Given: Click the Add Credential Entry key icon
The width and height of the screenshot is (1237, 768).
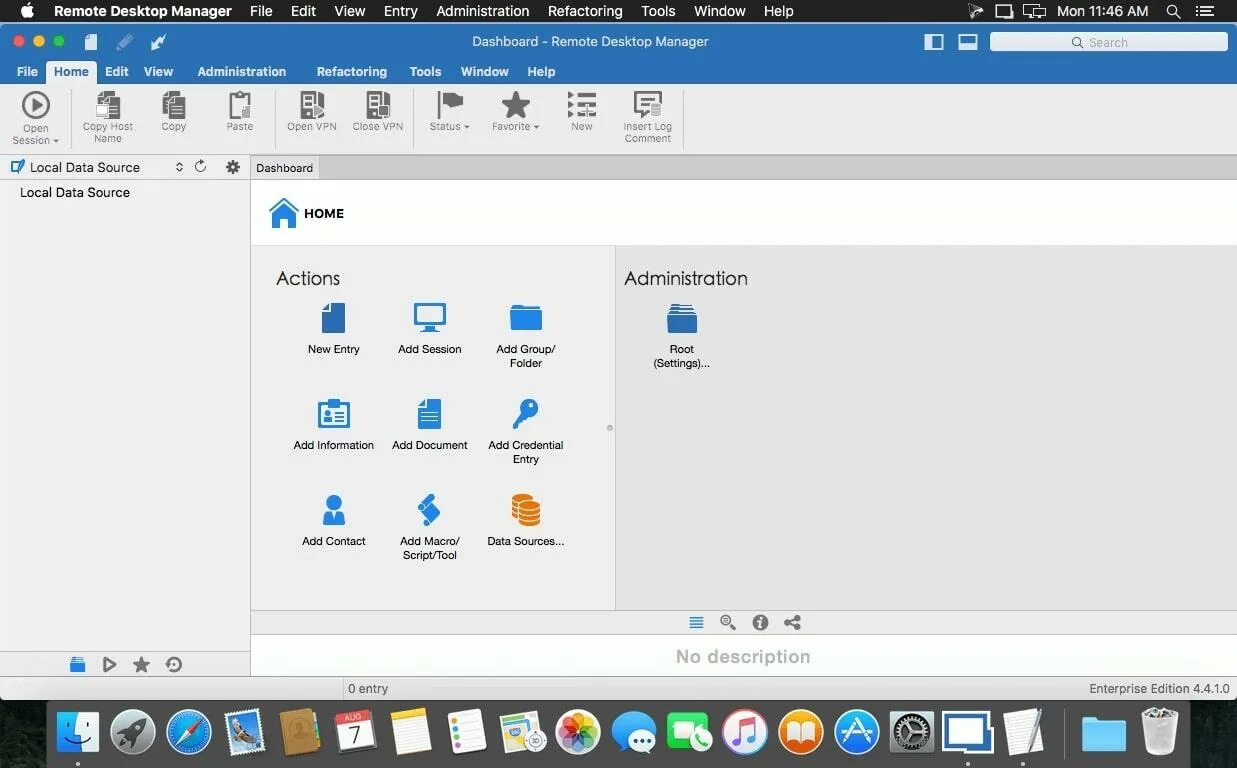Looking at the screenshot, I should point(526,414).
